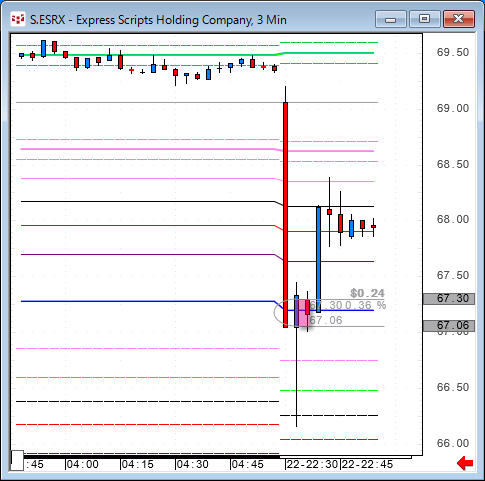Click the 68.50 price axis label

click(x=453, y=164)
